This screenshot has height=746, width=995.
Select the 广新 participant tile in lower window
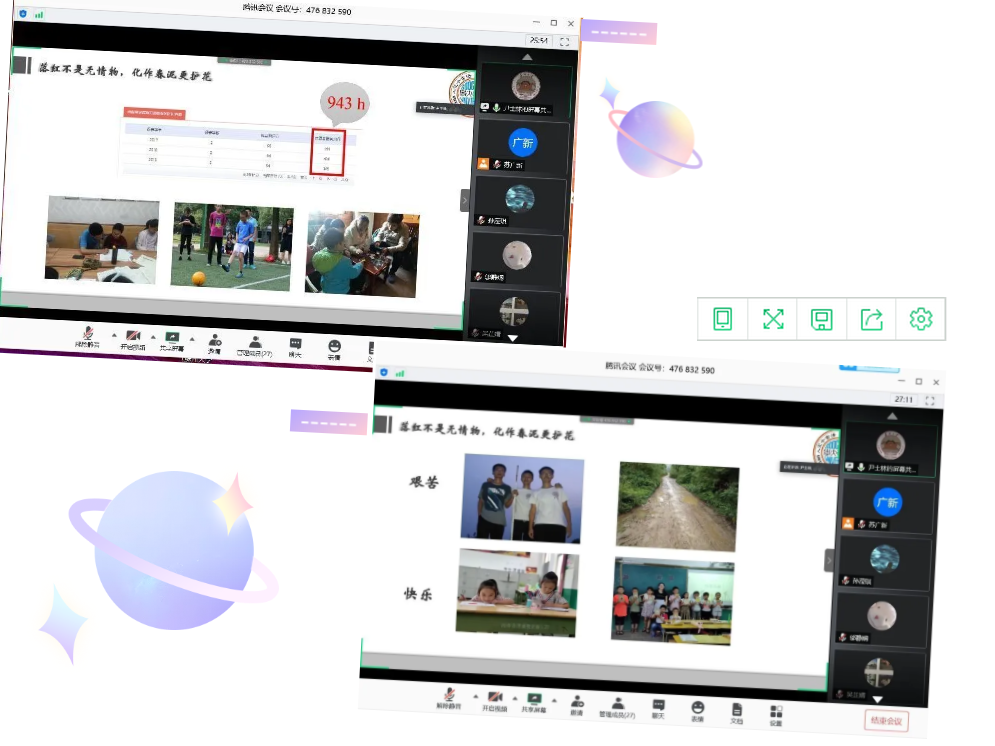point(887,505)
